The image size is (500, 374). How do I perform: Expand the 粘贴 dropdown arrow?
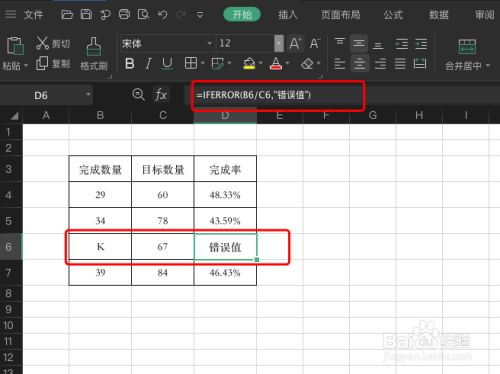25,66
